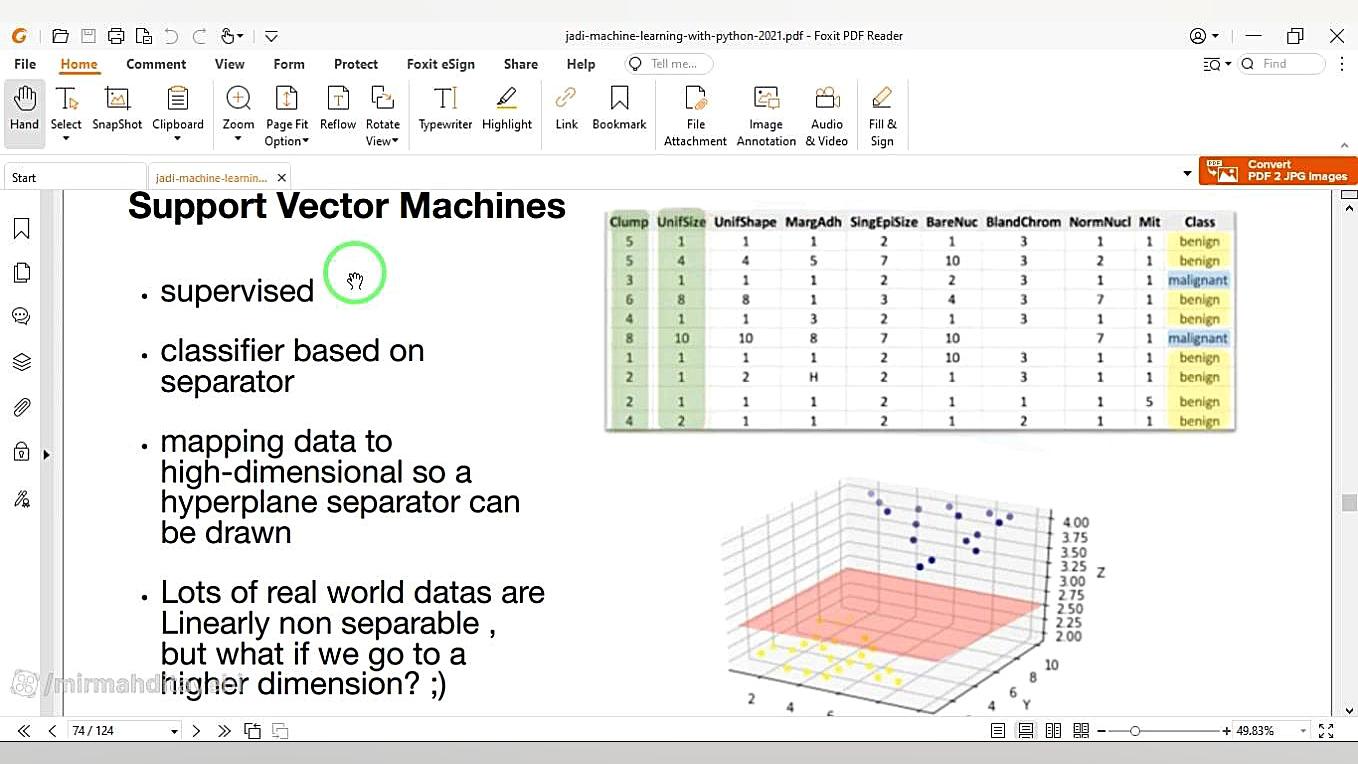
Task: Go to the next page
Action: point(196,731)
